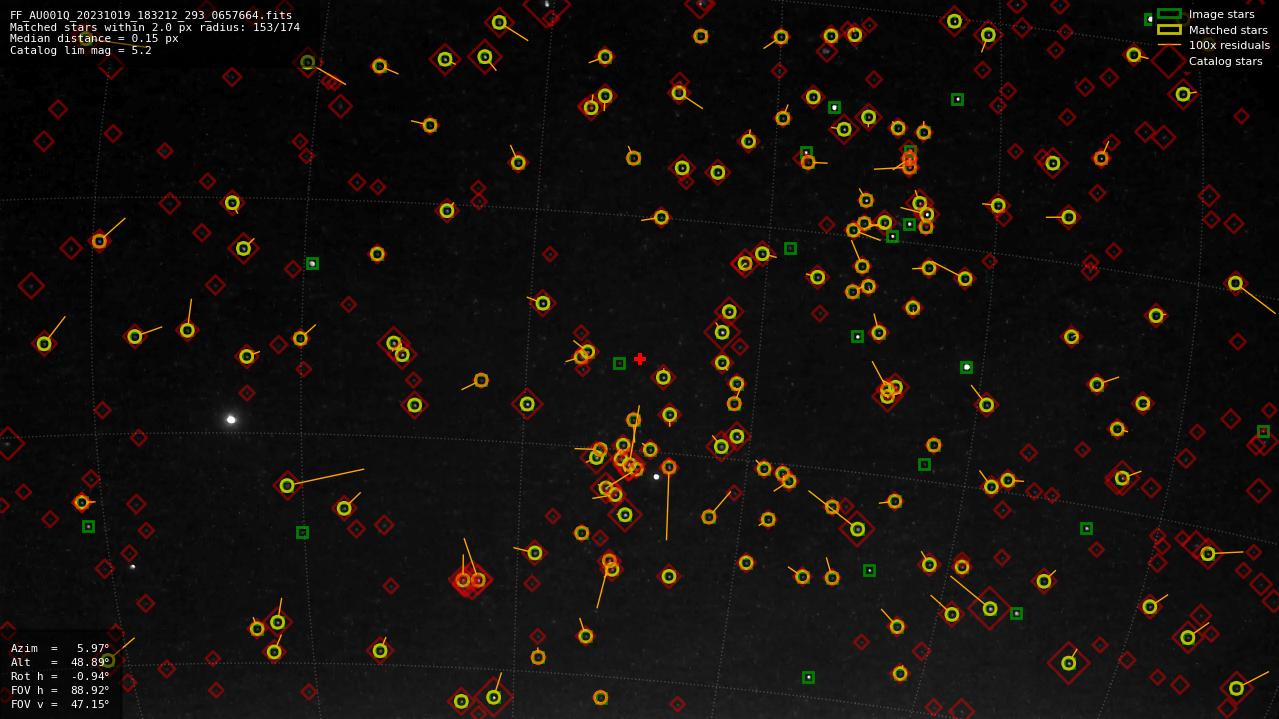Screen dimensions: 1279x719
Task: Click the red cross at image center
Action: coord(640,359)
